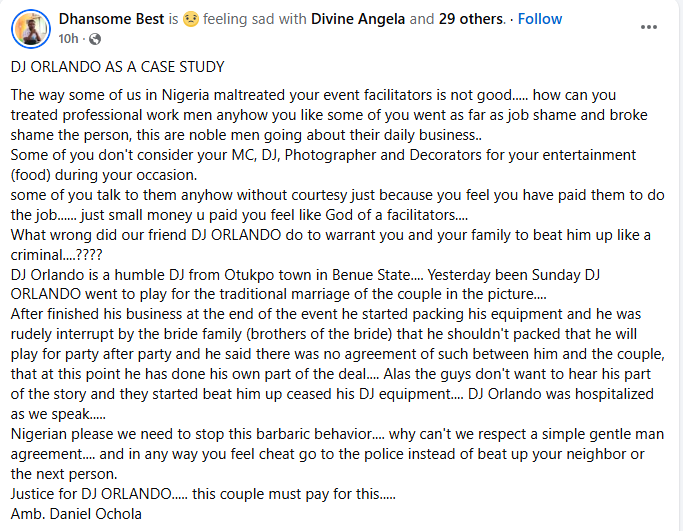Click the "DJ ORLANDO AS A CASE STUDY" heading
The image size is (683, 531).
pyautogui.click(x=118, y=67)
